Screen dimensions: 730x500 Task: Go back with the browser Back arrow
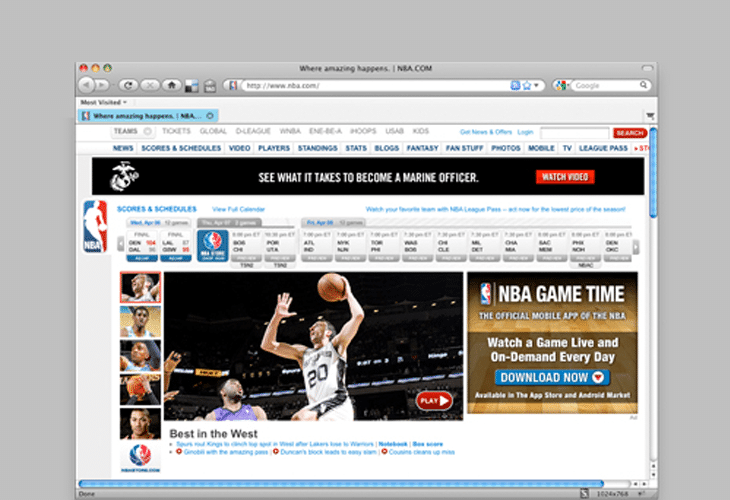[x=86, y=85]
